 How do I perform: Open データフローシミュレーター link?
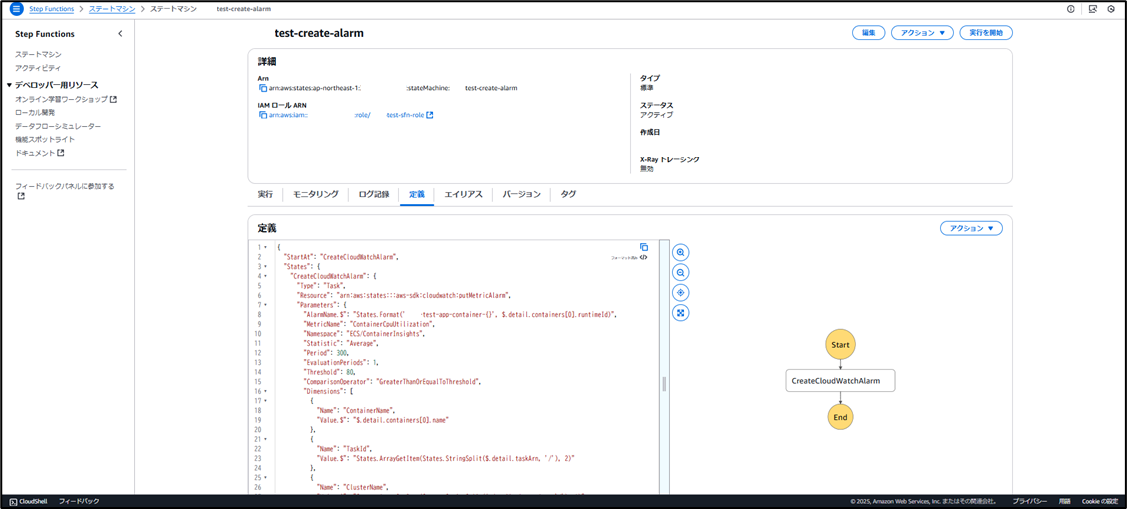coord(58,126)
